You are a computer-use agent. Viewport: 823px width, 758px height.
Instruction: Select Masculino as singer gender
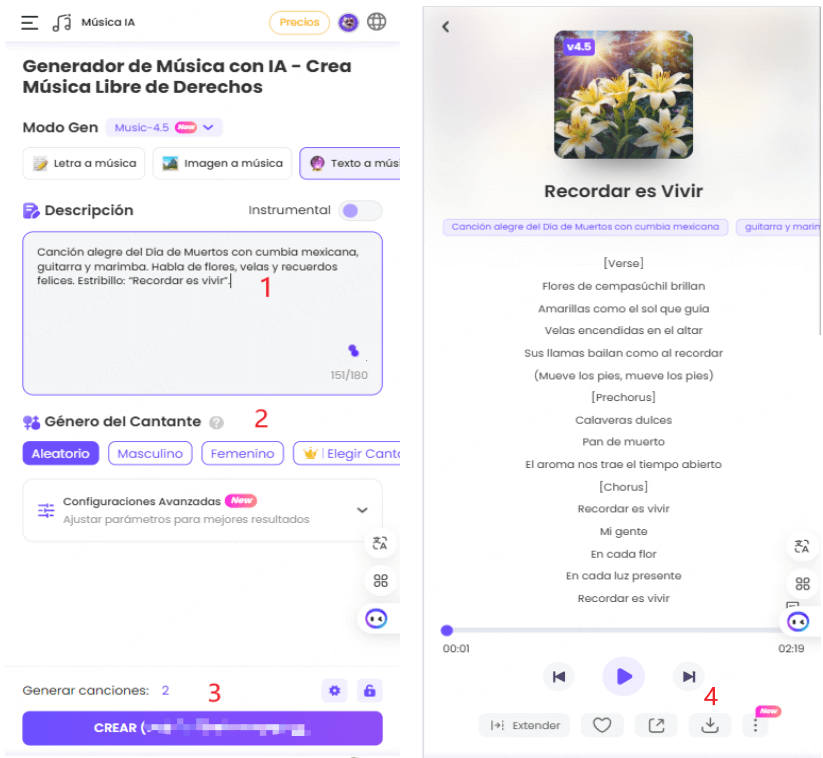click(150, 453)
